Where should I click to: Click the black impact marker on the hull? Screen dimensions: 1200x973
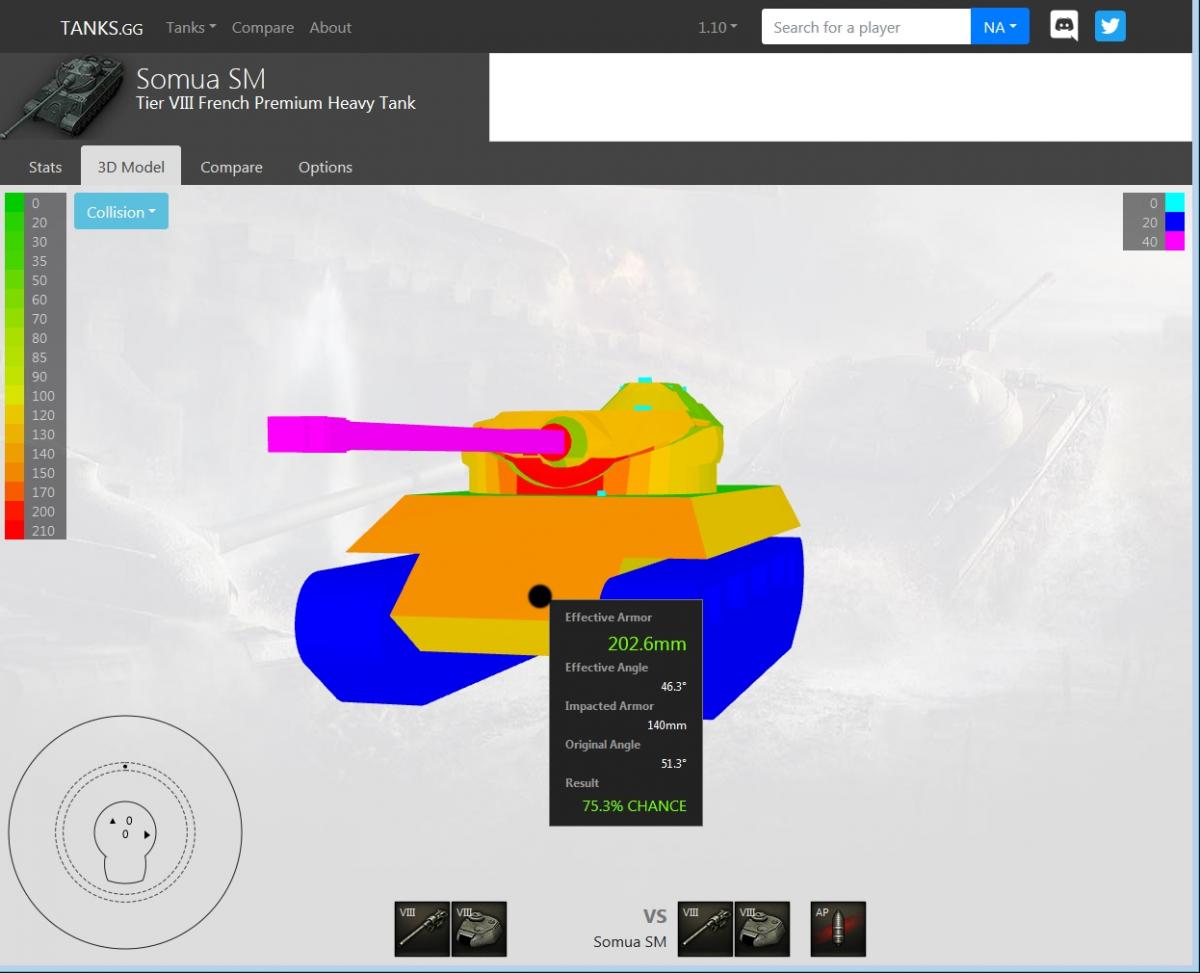[x=539, y=597]
